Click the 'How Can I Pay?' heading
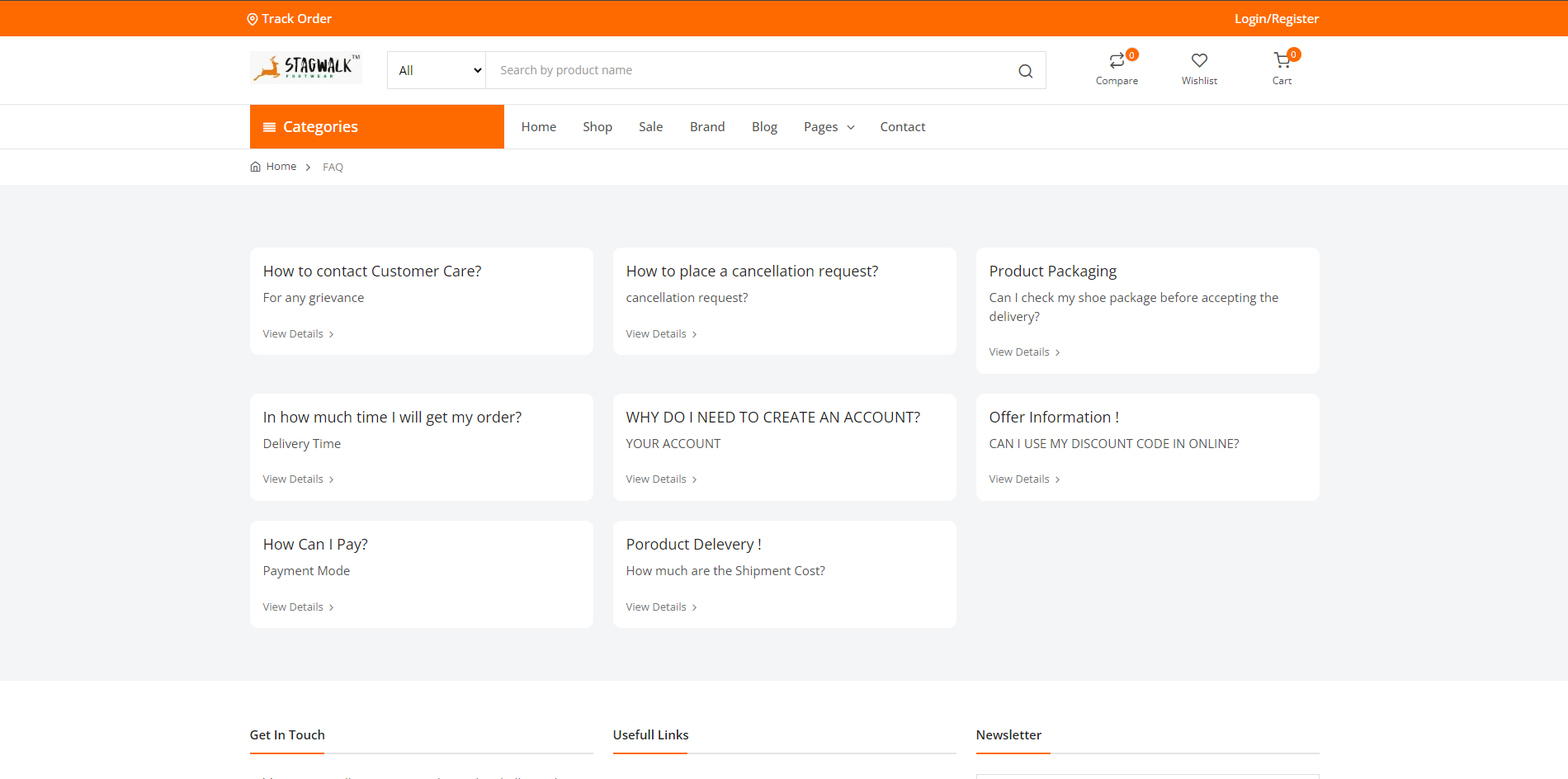1568x779 pixels. tap(315, 545)
